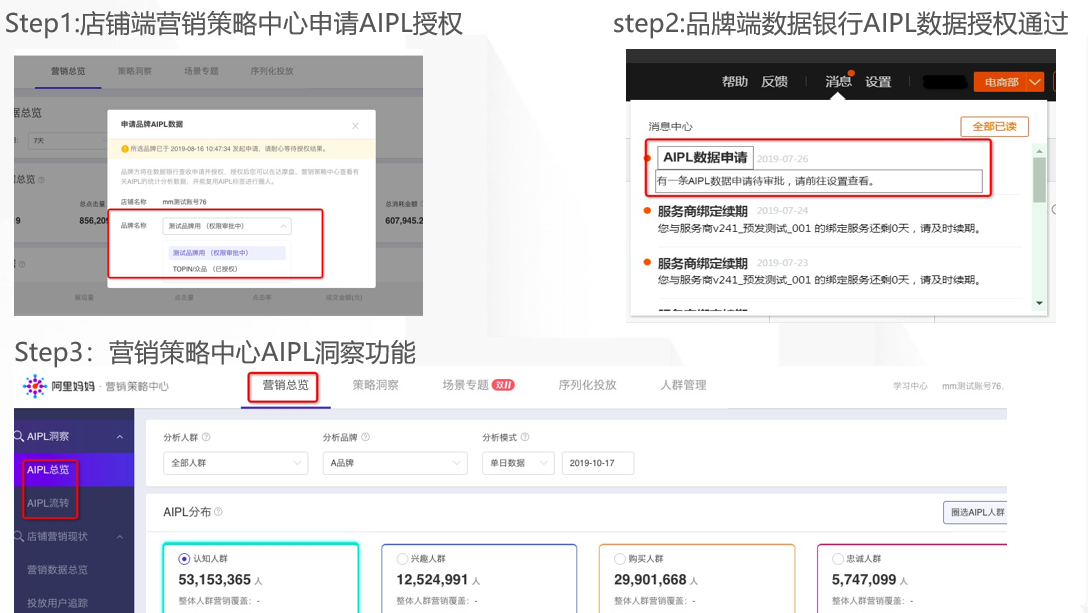The image size is (1088, 613).
Task: Select 人群管理 tab
Action: (x=683, y=385)
